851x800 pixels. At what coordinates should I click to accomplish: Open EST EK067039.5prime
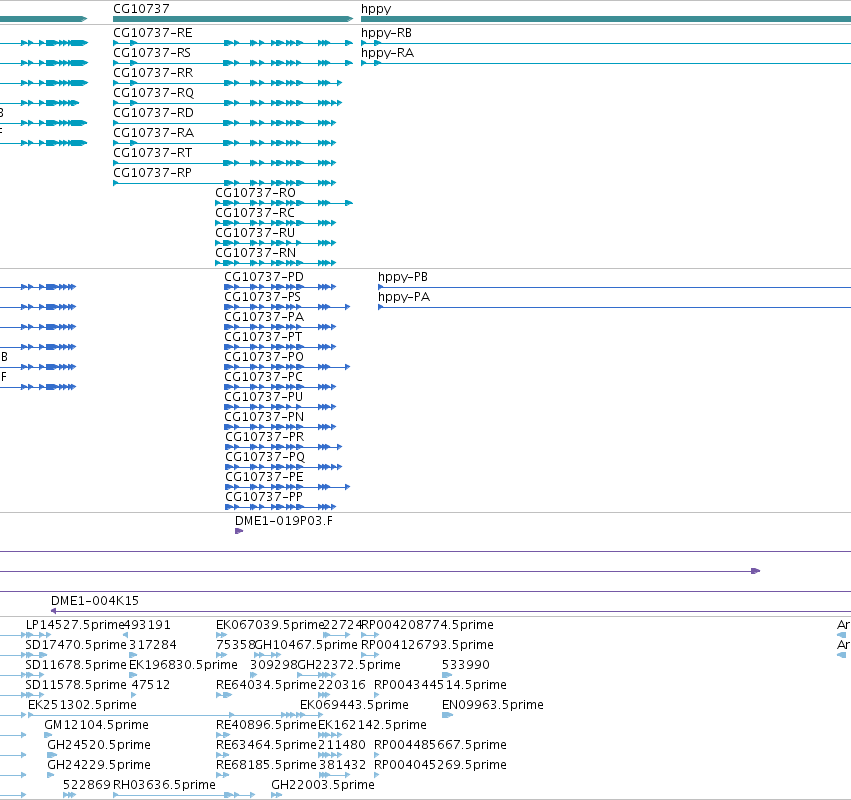pyautogui.click(x=270, y=625)
